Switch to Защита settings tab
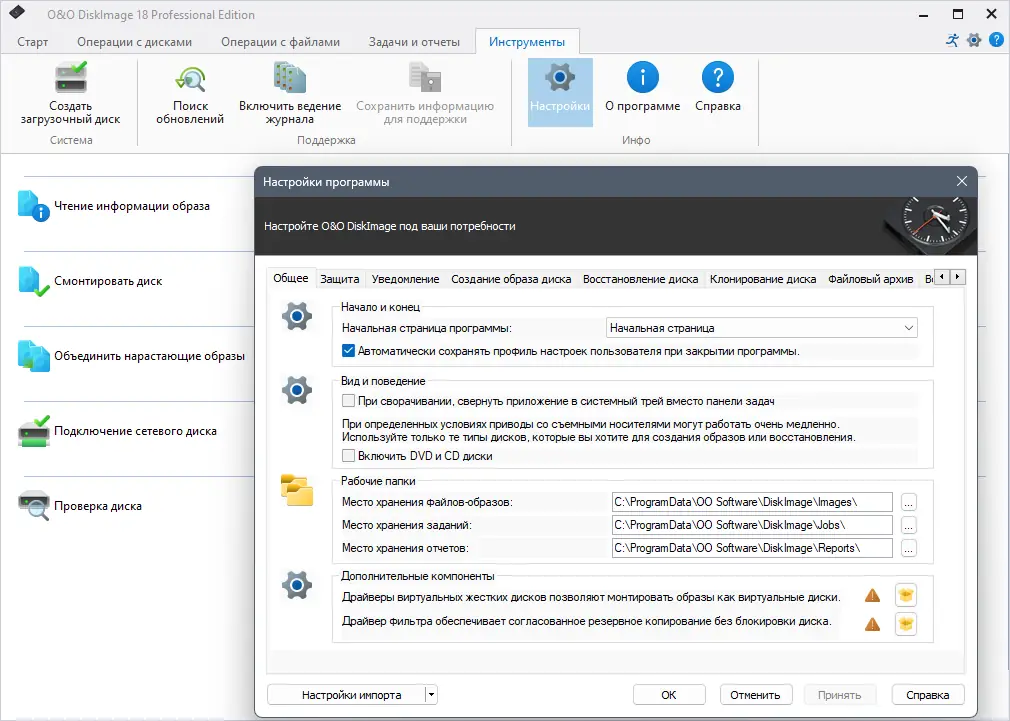The width and height of the screenshot is (1010, 721). pyautogui.click(x=339, y=279)
